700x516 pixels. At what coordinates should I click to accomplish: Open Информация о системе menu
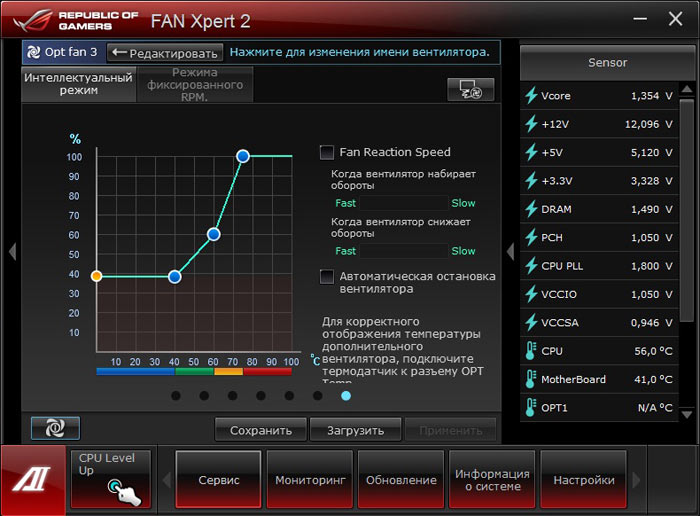[x=492, y=479]
